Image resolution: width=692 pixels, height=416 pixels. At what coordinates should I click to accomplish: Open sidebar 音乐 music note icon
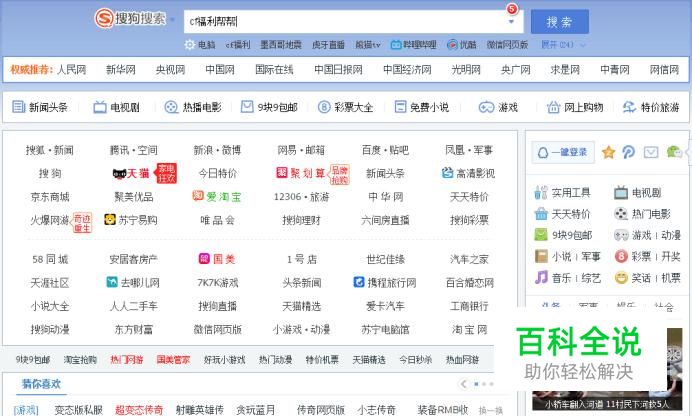[541, 277]
